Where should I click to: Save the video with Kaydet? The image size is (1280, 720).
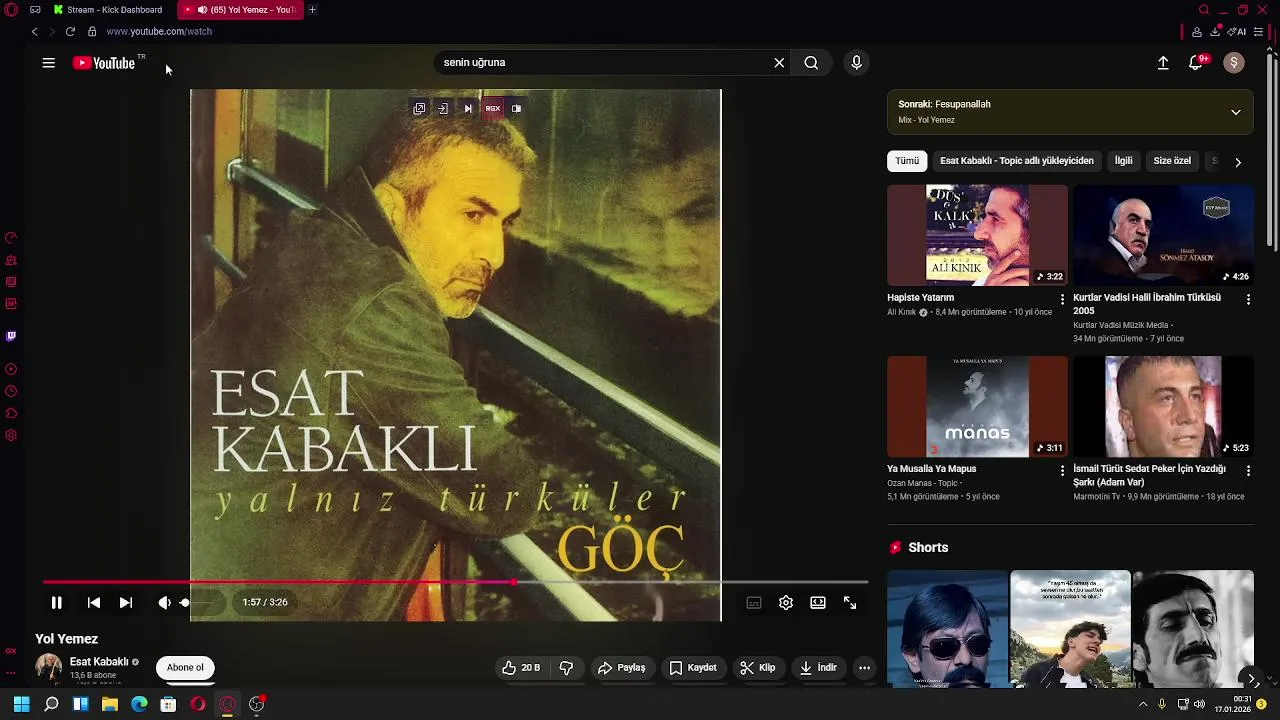pos(693,668)
